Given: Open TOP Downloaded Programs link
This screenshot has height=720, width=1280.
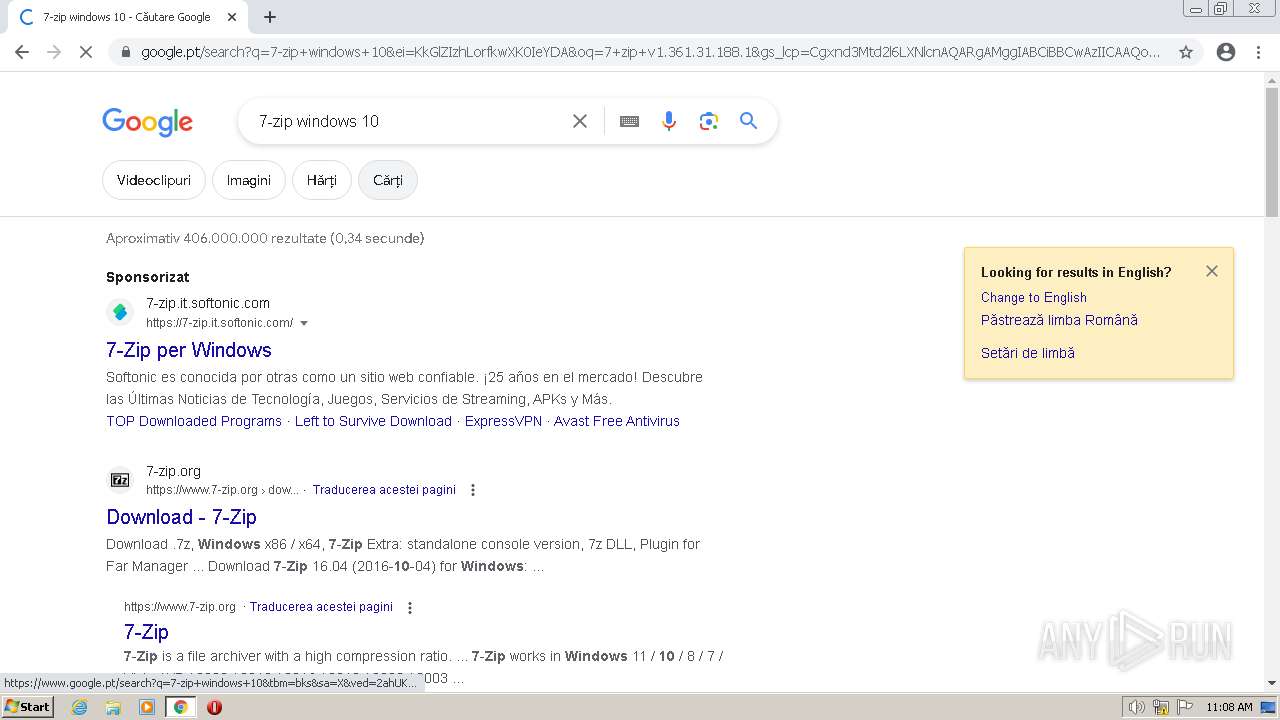Looking at the screenshot, I should coord(194,421).
